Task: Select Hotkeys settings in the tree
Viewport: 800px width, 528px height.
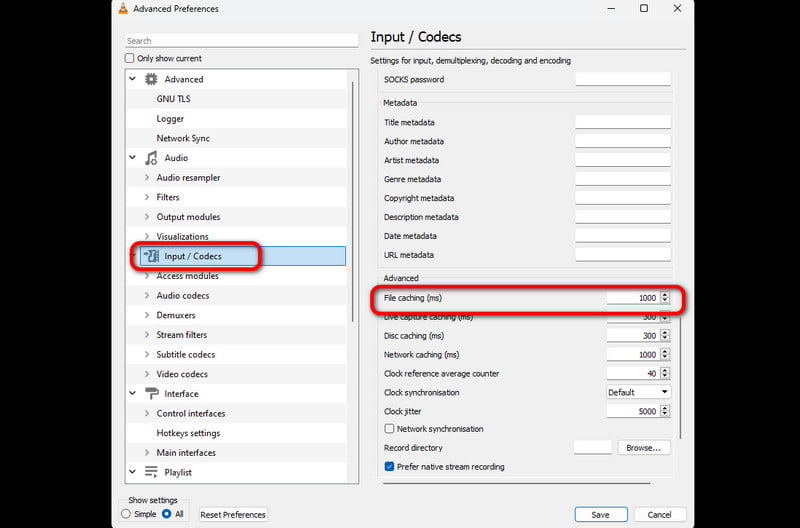Action: 188,433
